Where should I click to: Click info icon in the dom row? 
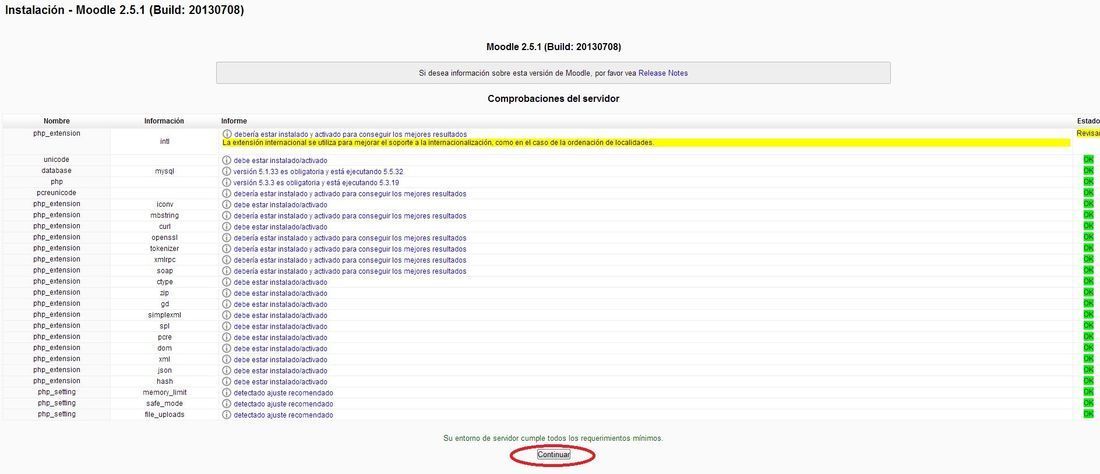tap(227, 348)
